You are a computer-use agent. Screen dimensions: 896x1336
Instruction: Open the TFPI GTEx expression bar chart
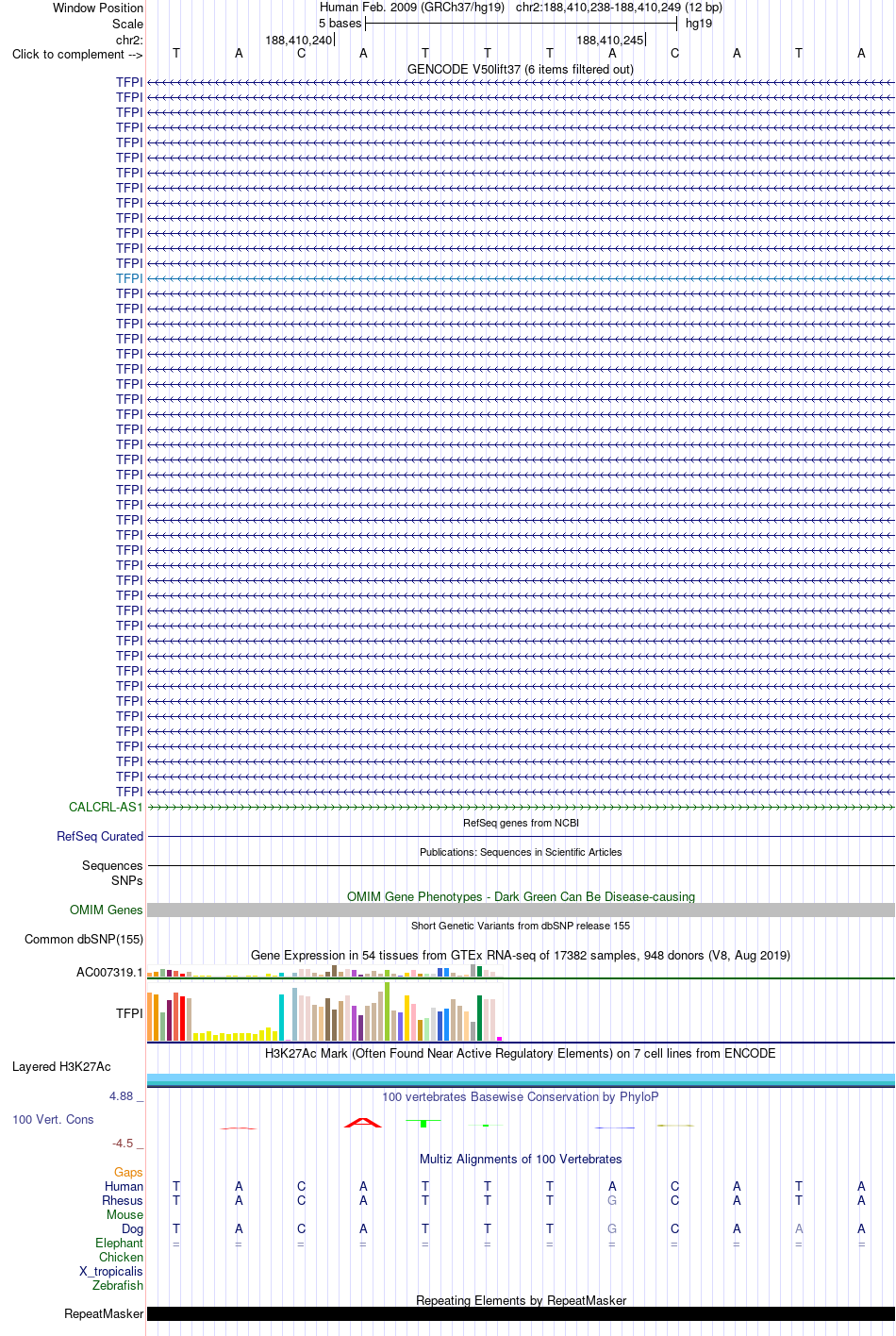(x=325, y=1012)
